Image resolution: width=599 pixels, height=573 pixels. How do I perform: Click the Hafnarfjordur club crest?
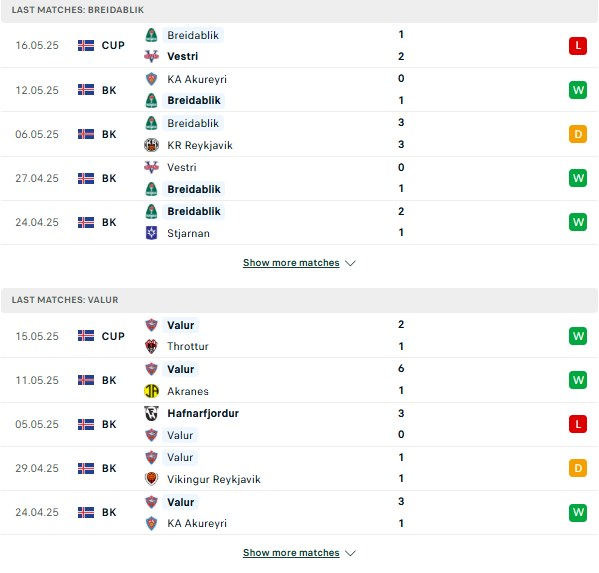[151, 413]
